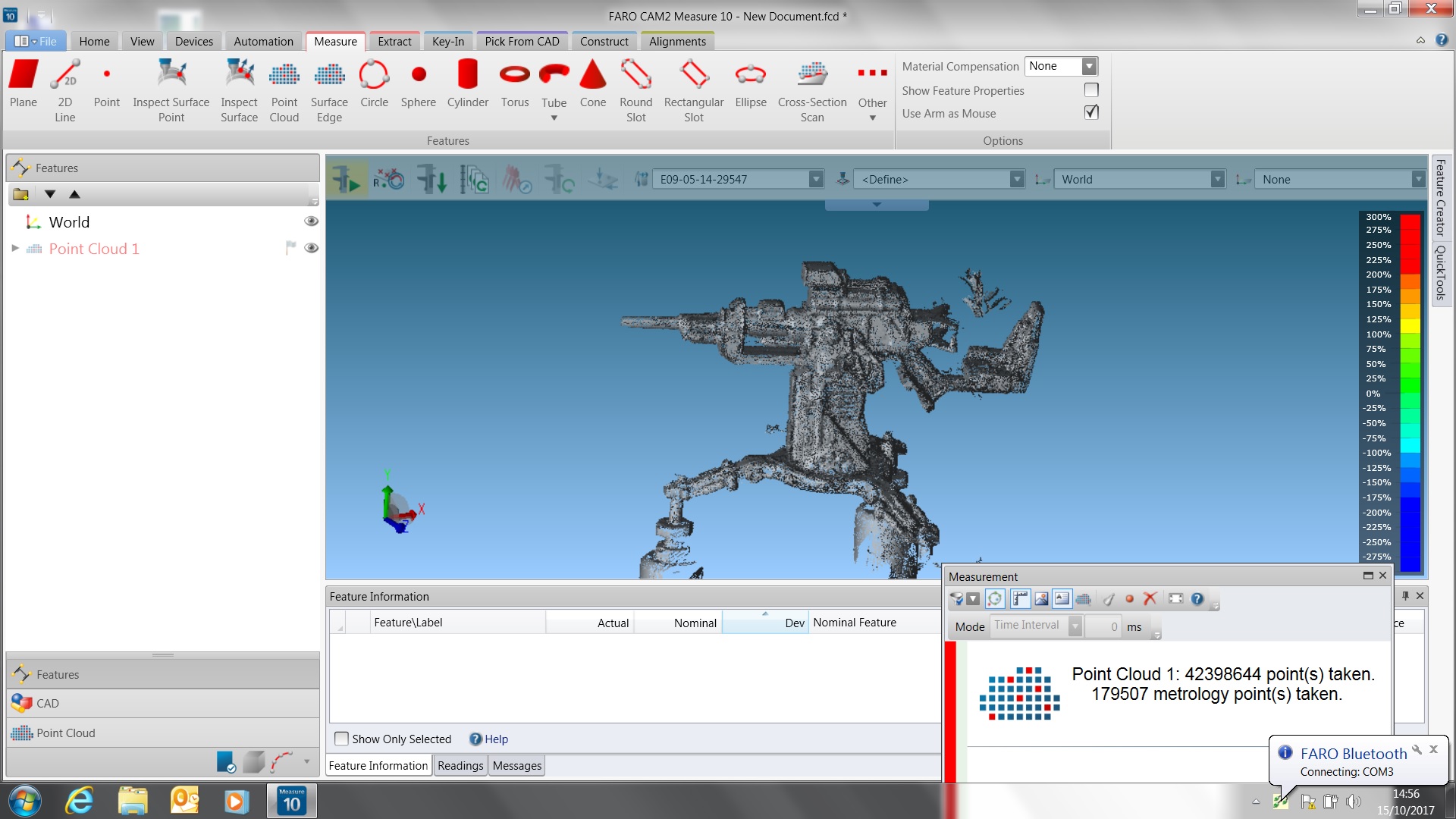
Task: Click the red 300% color scale swatch
Action: point(1410,223)
